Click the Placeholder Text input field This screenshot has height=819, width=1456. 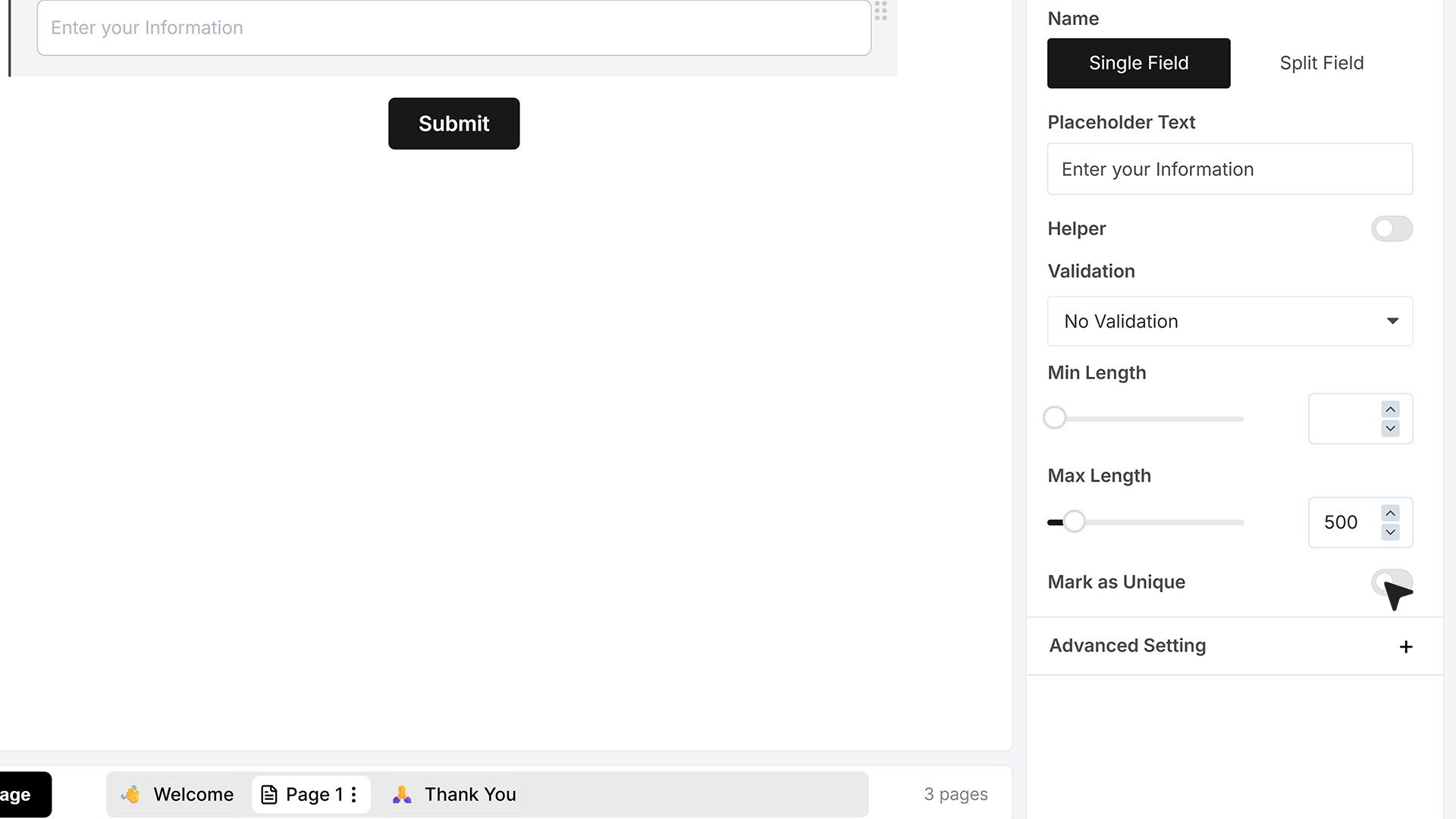click(x=1229, y=169)
